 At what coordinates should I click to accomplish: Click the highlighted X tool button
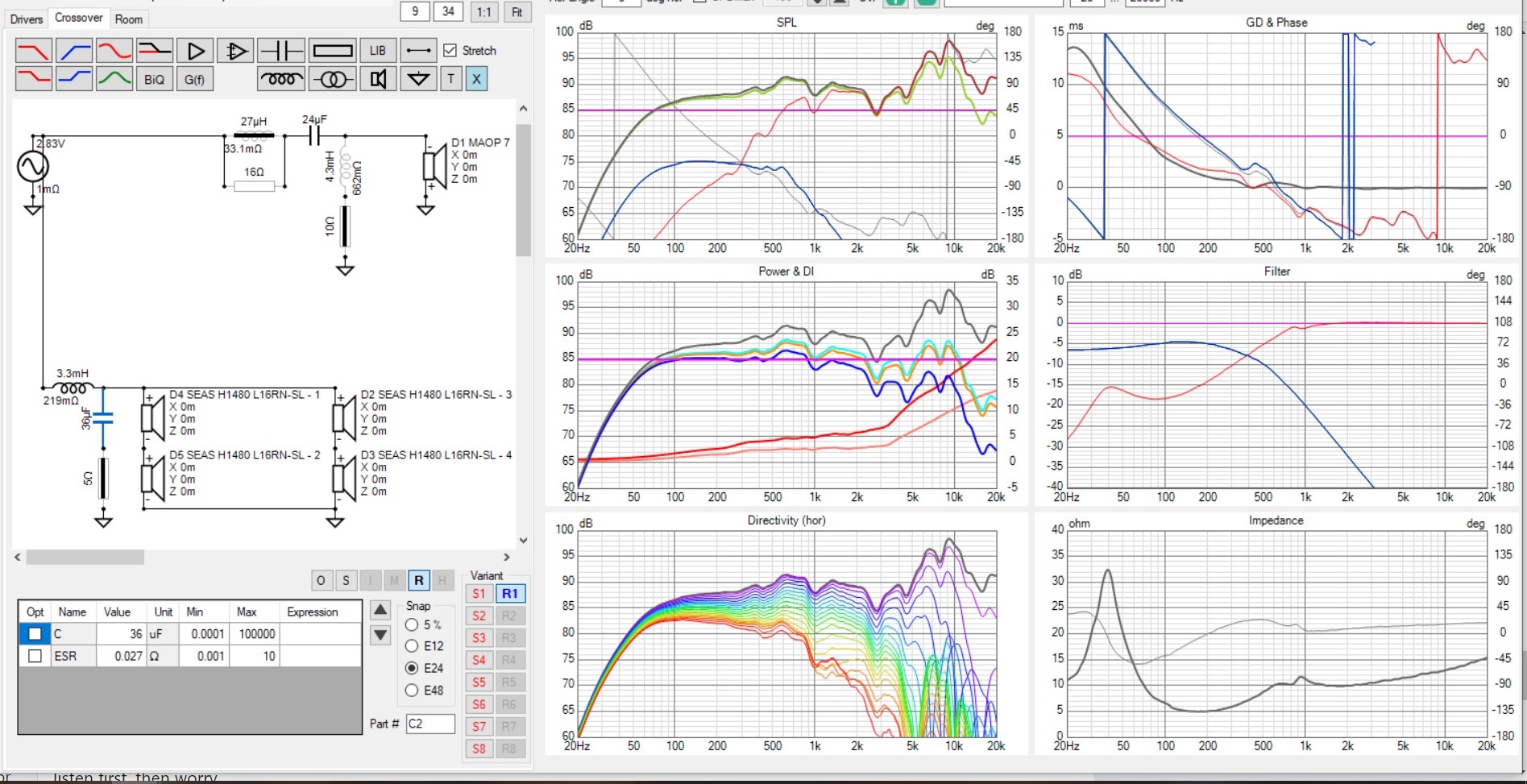coord(476,79)
